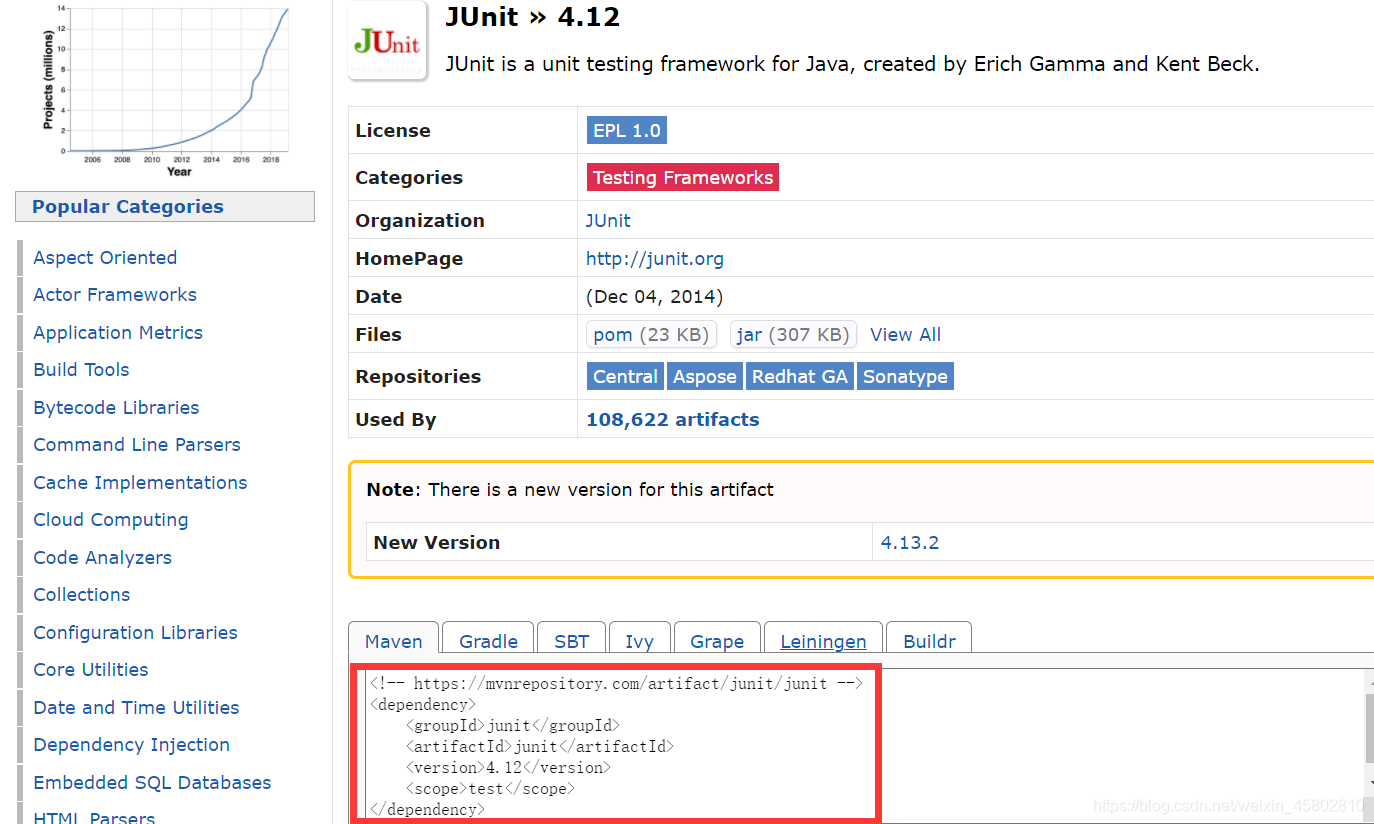Click the New Version label cell
Viewport: 1374px width, 824px height.
coord(619,543)
